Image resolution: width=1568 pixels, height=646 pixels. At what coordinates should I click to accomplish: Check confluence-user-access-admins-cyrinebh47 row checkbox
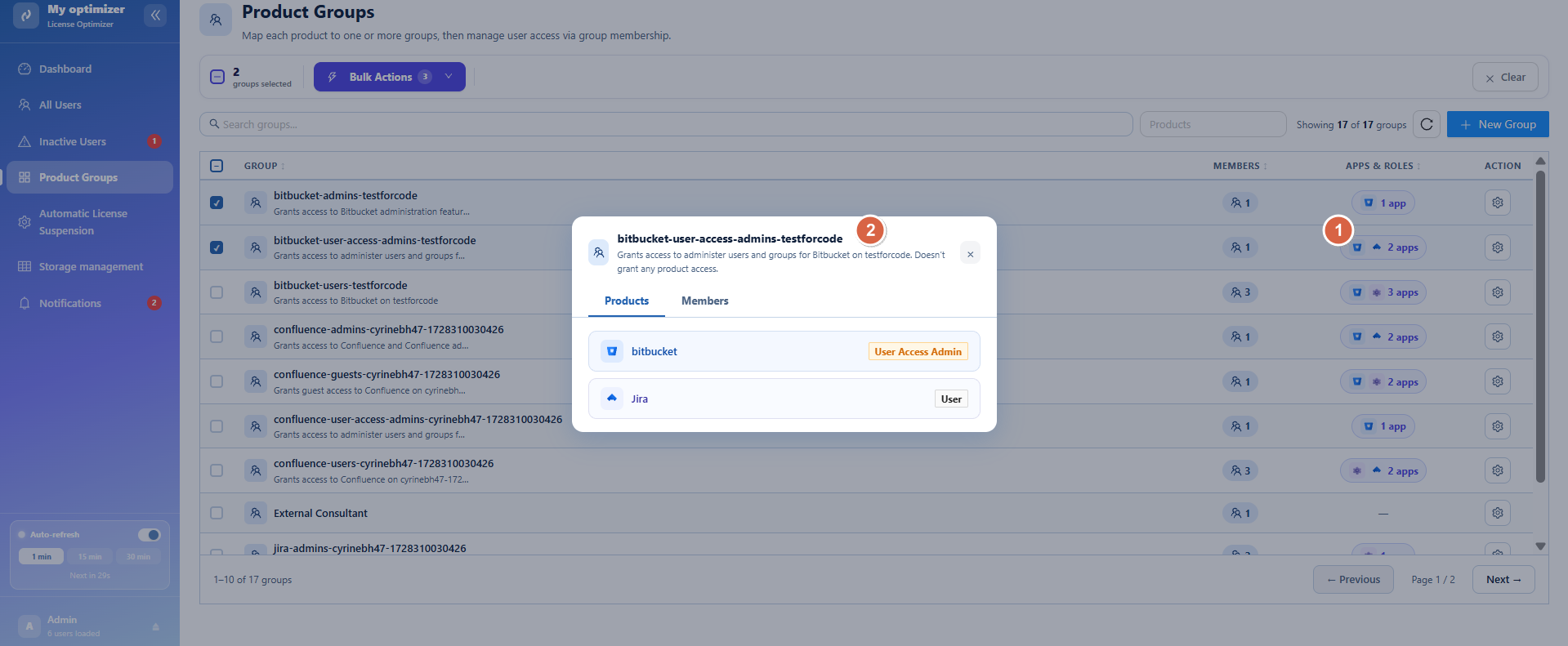point(217,426)
